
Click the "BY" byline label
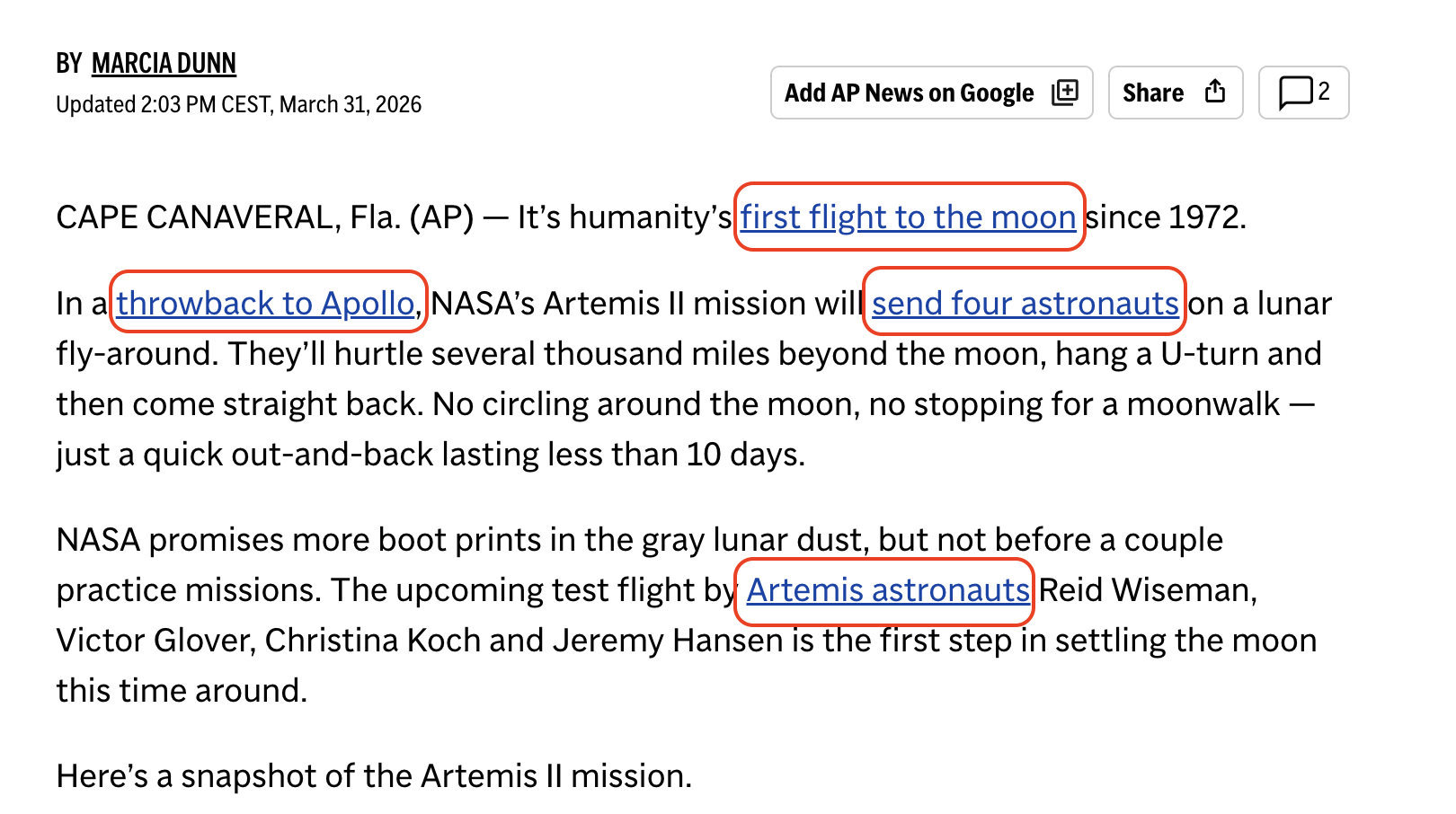(69, 64)
